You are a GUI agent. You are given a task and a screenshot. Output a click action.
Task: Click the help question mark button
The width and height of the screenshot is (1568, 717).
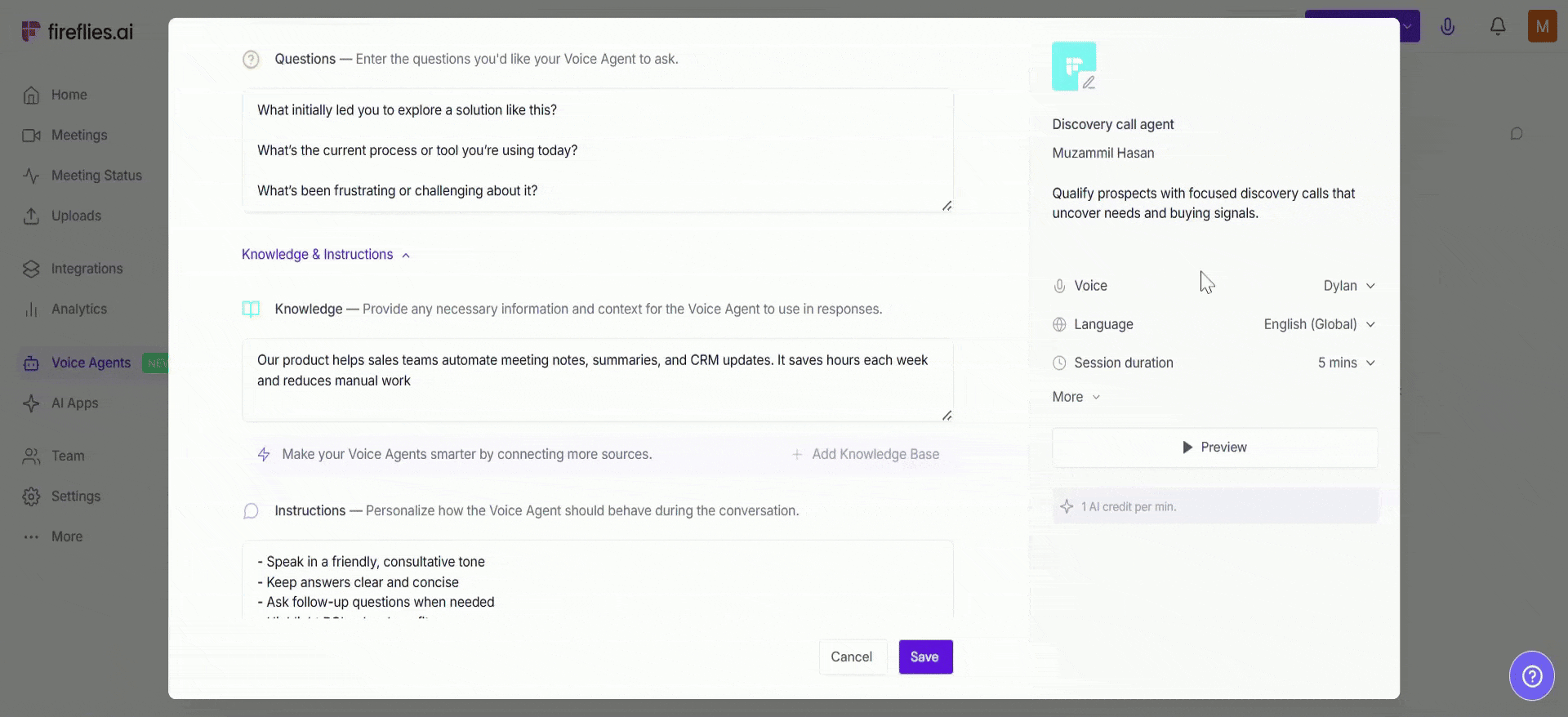pos(1532,675)
